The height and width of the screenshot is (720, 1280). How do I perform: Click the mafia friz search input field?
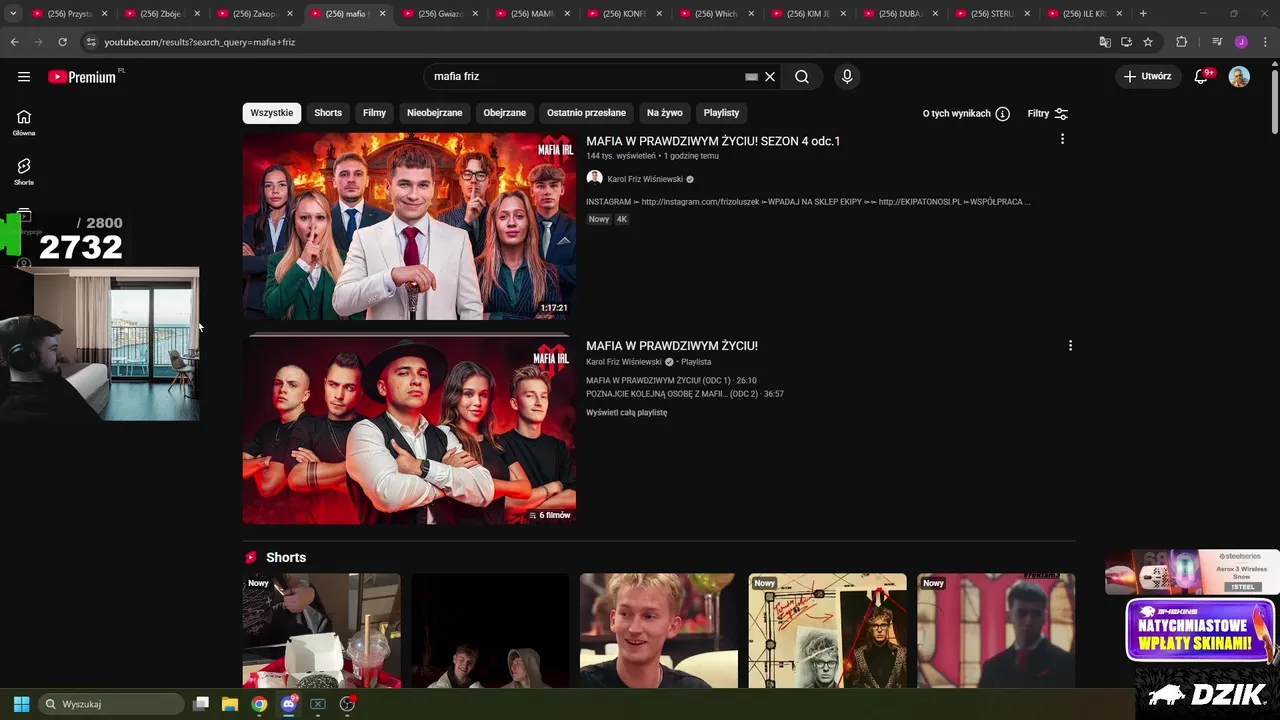click(x=585, y=77)
